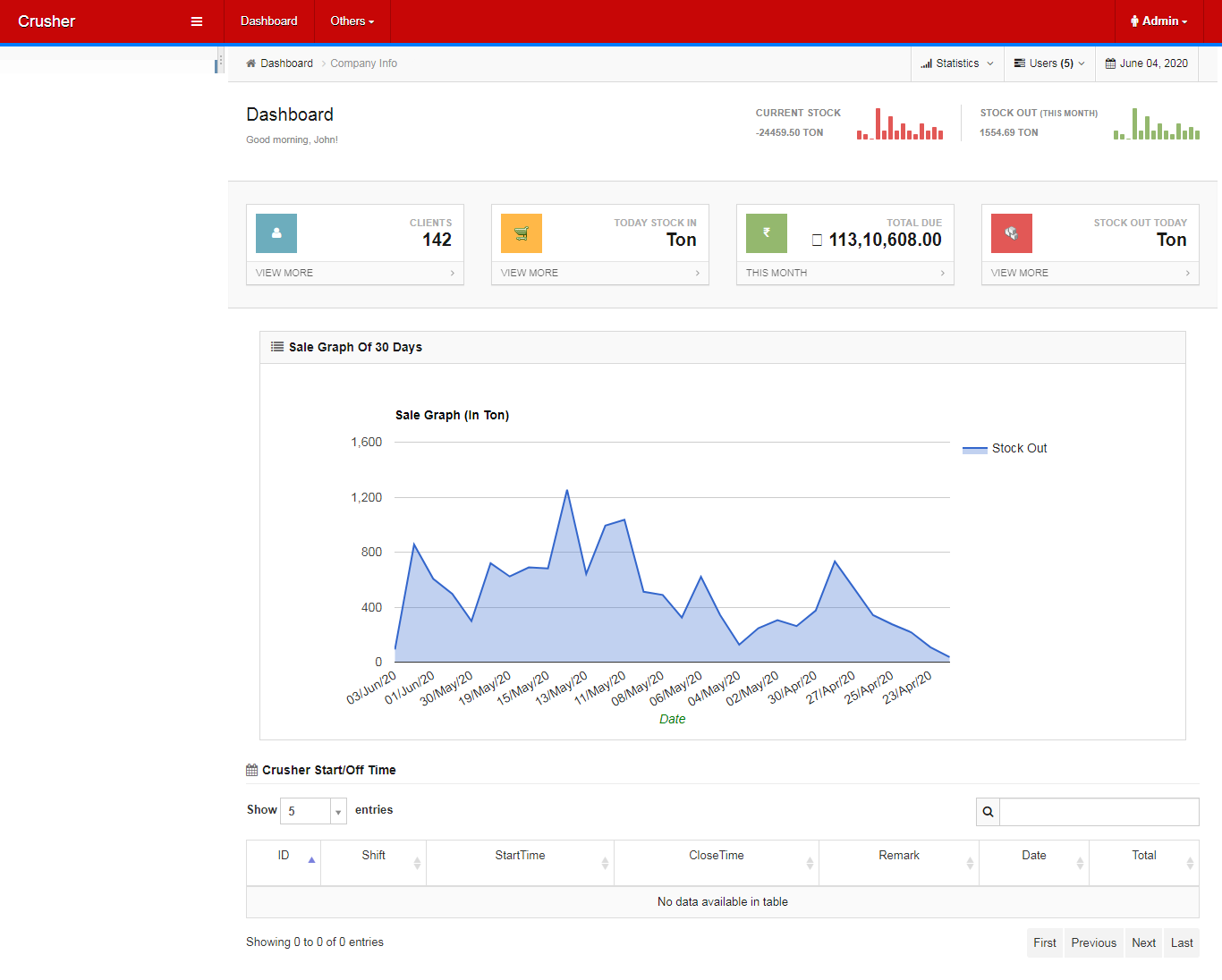Click the Stock Out legend color swatch
1222x980 pixels.
click(974, 450)
